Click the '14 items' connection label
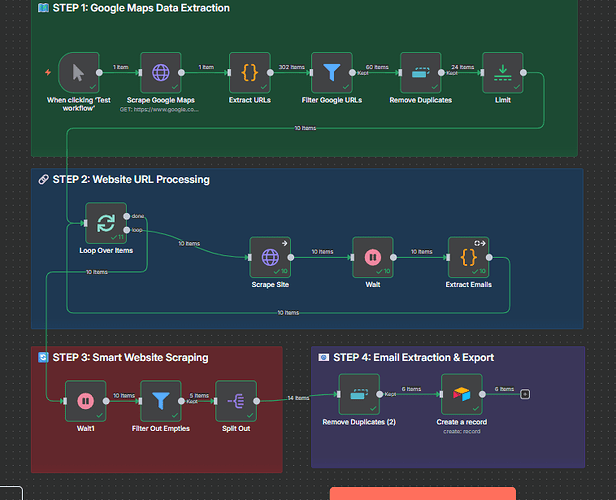The image size is (616, 500). click(x=299, y=398)
